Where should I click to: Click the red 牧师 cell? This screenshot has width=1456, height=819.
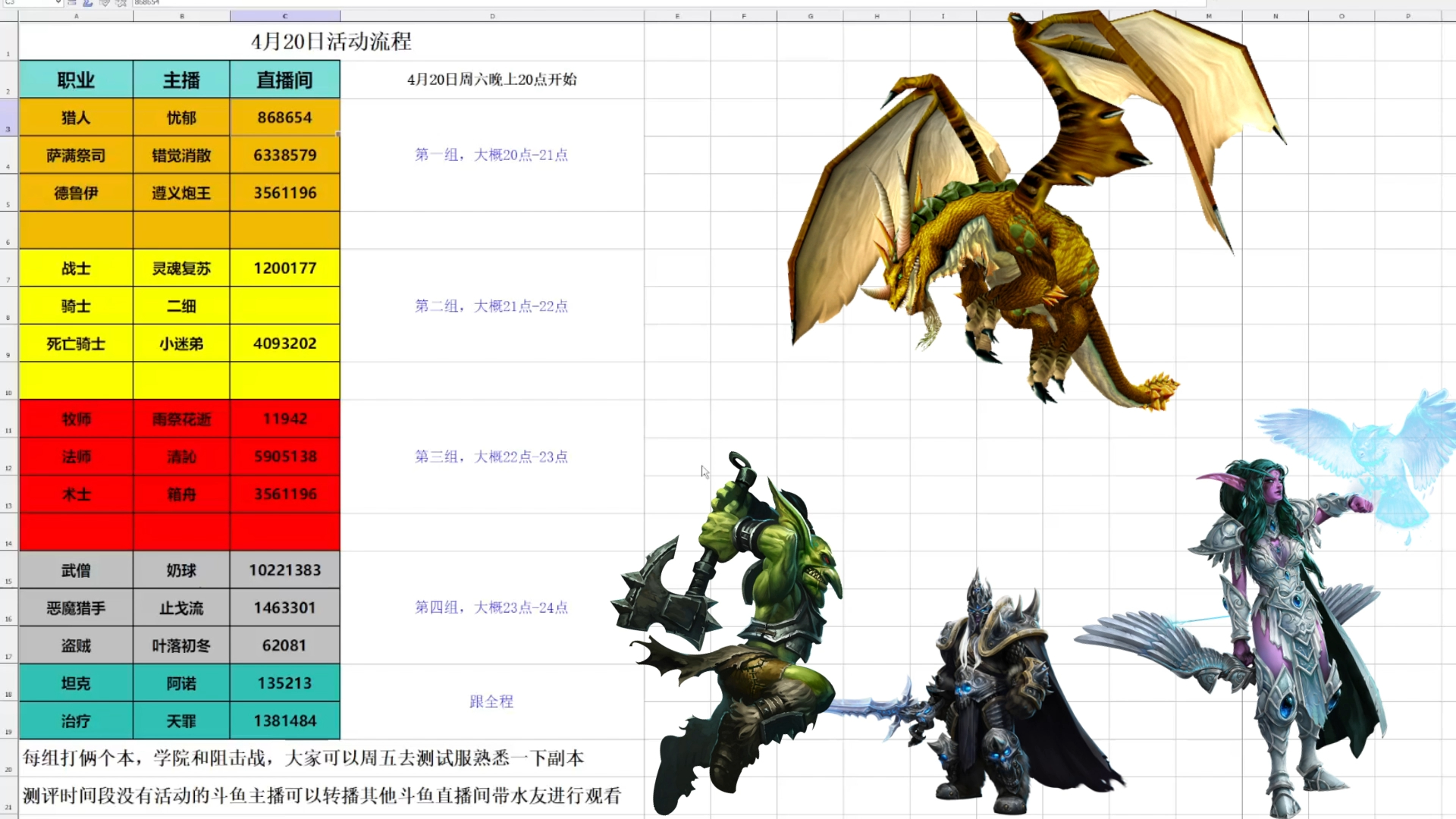click(x=76, y=419)
